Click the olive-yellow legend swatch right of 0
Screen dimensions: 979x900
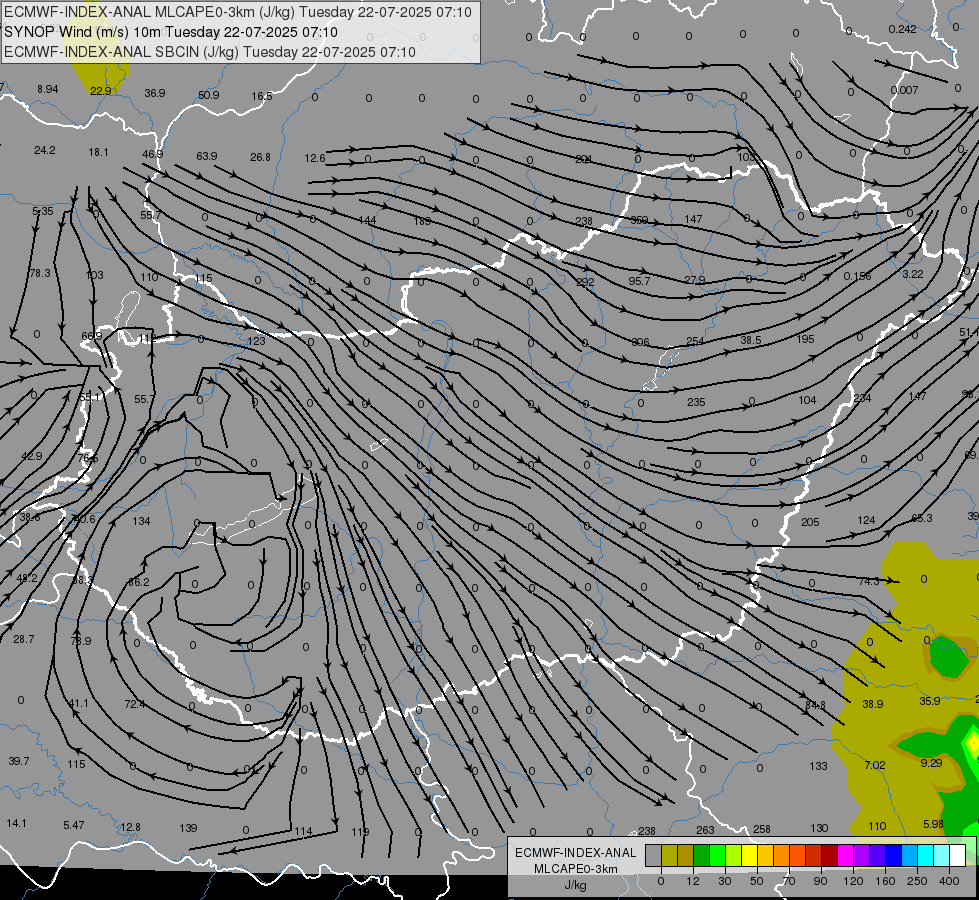pyautogui.click(x=669, y=855)
